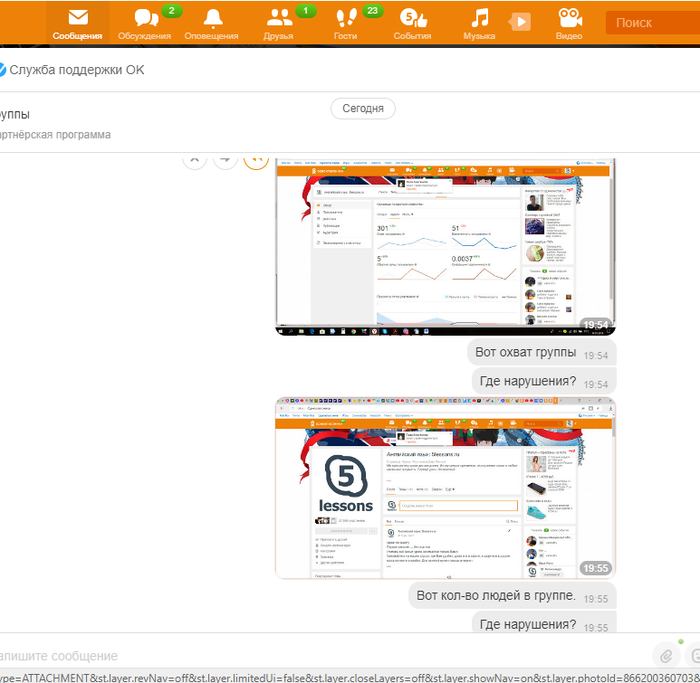Select Служба поддержки OK chat header
Viewport: 700px width, 683px height.
coord(76,70)
